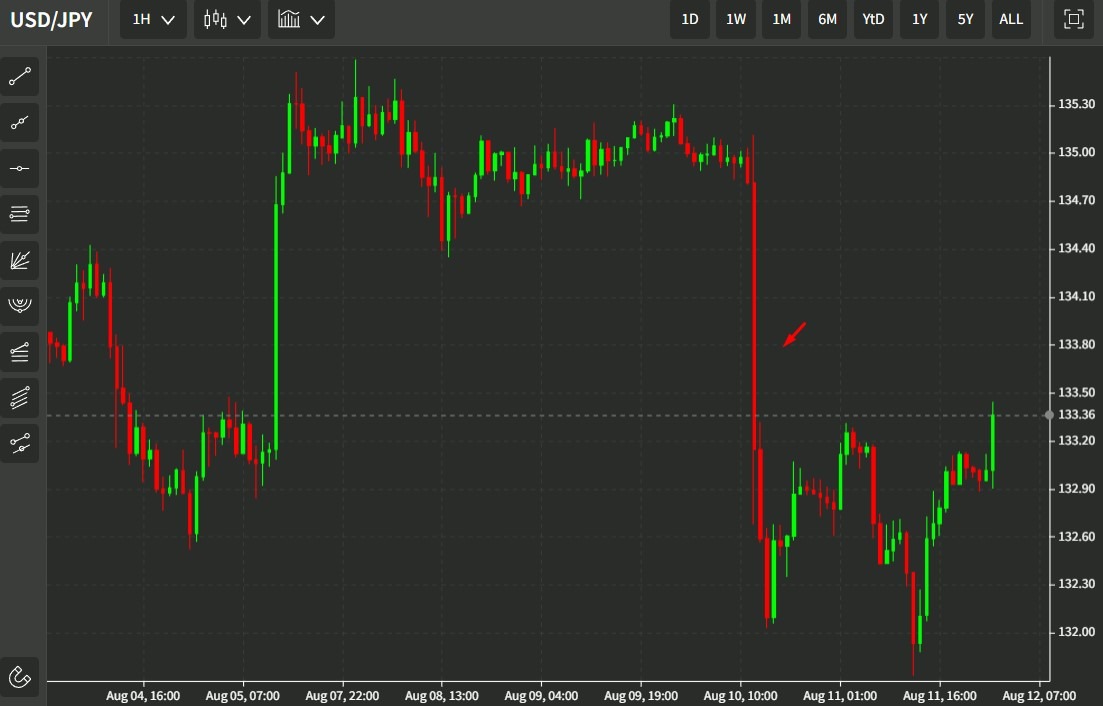The width and height of the screenshot is (1103, 706).
Task: Select the bottom two-segment line tool
Action: pos(20,443)
